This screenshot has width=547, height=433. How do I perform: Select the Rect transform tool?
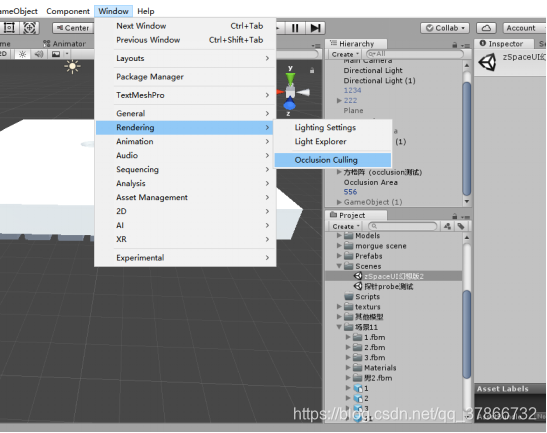point(9,28)
